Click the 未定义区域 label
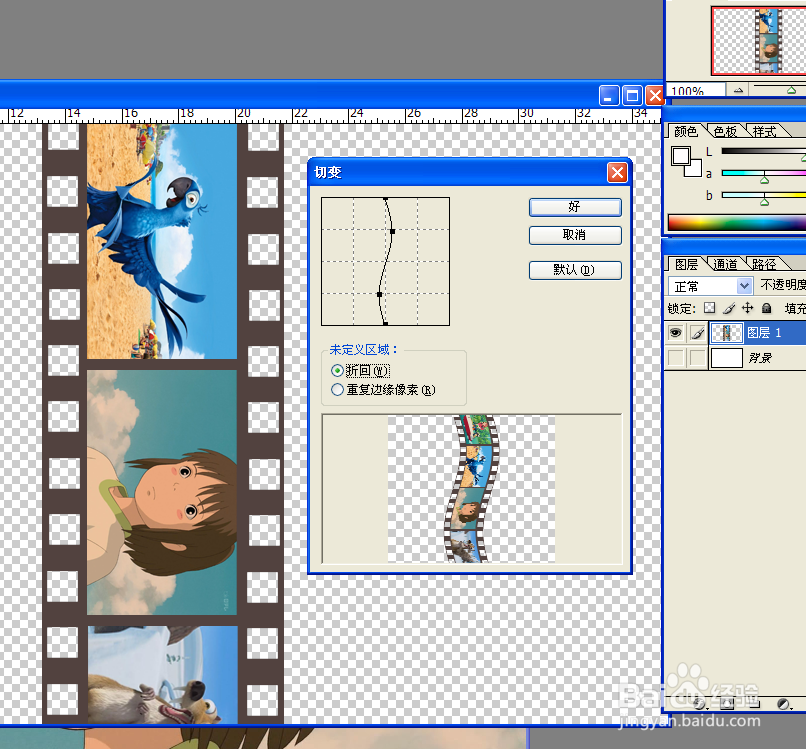806x749 pixels. (x=363, y=350)
